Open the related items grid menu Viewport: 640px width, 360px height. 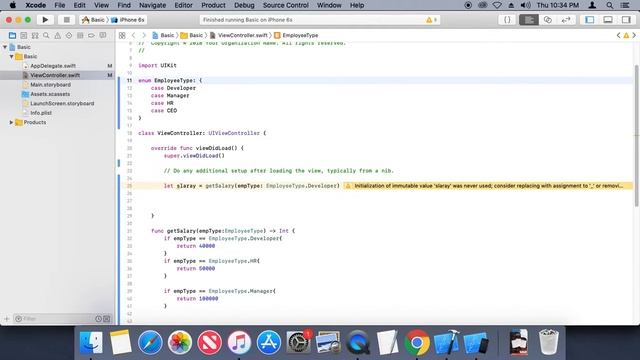(122, 36)
